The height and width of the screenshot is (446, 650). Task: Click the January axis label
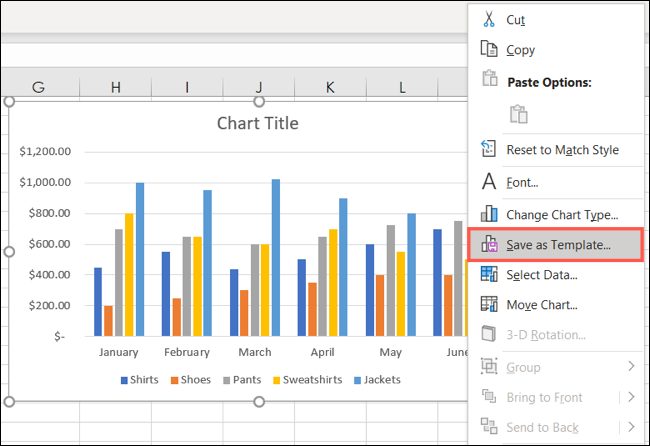click(x=119, y=352)
